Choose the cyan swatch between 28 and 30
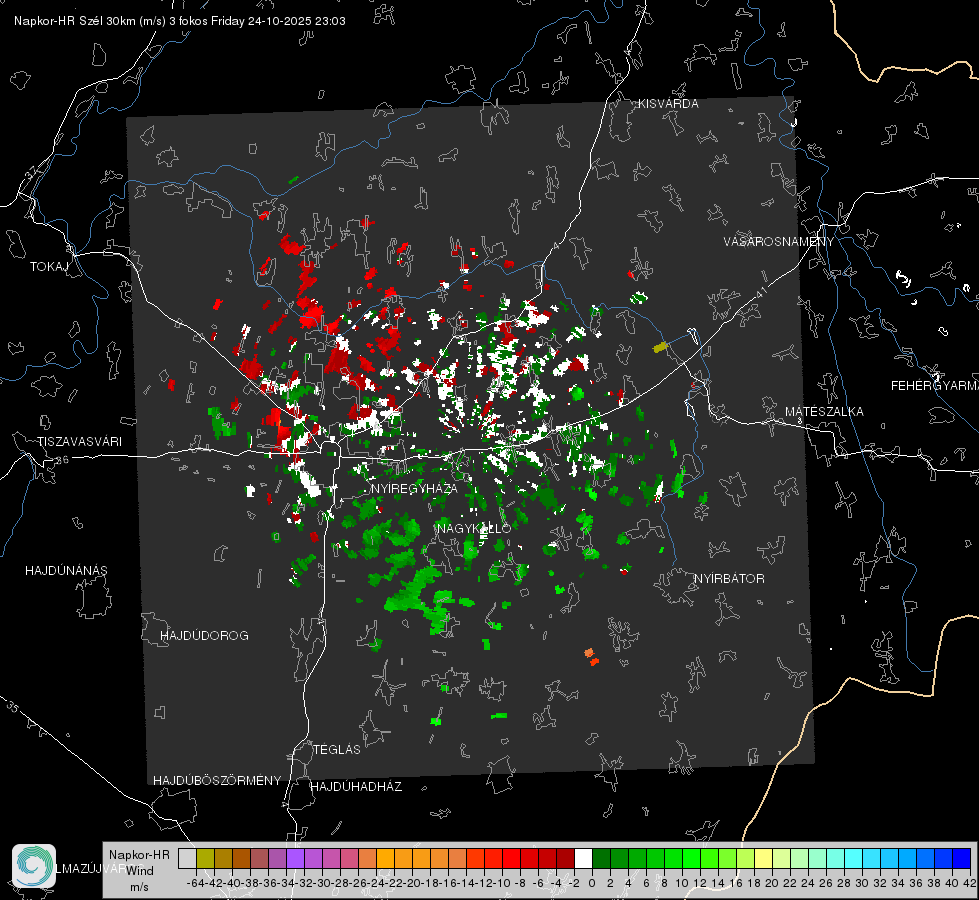 click(854, 858)
